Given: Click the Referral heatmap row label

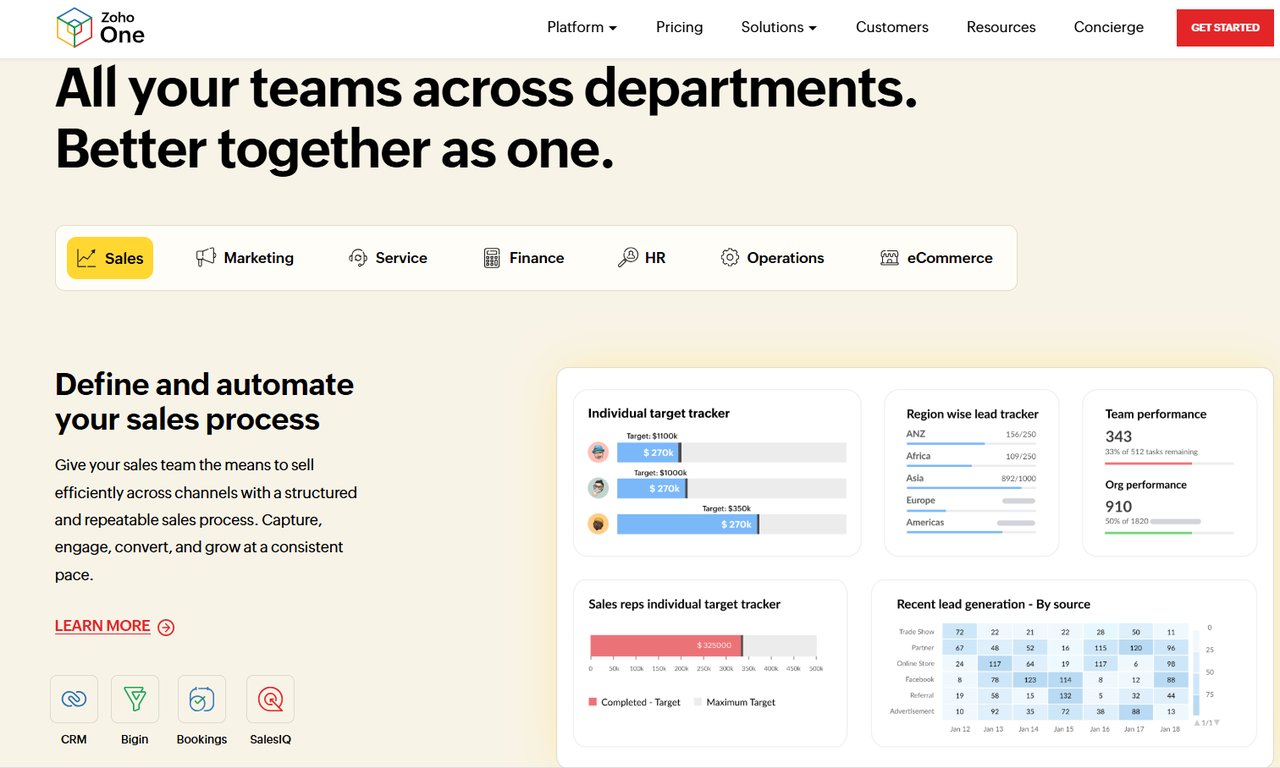Looking at the screenshot, I should tap(922, 696).
